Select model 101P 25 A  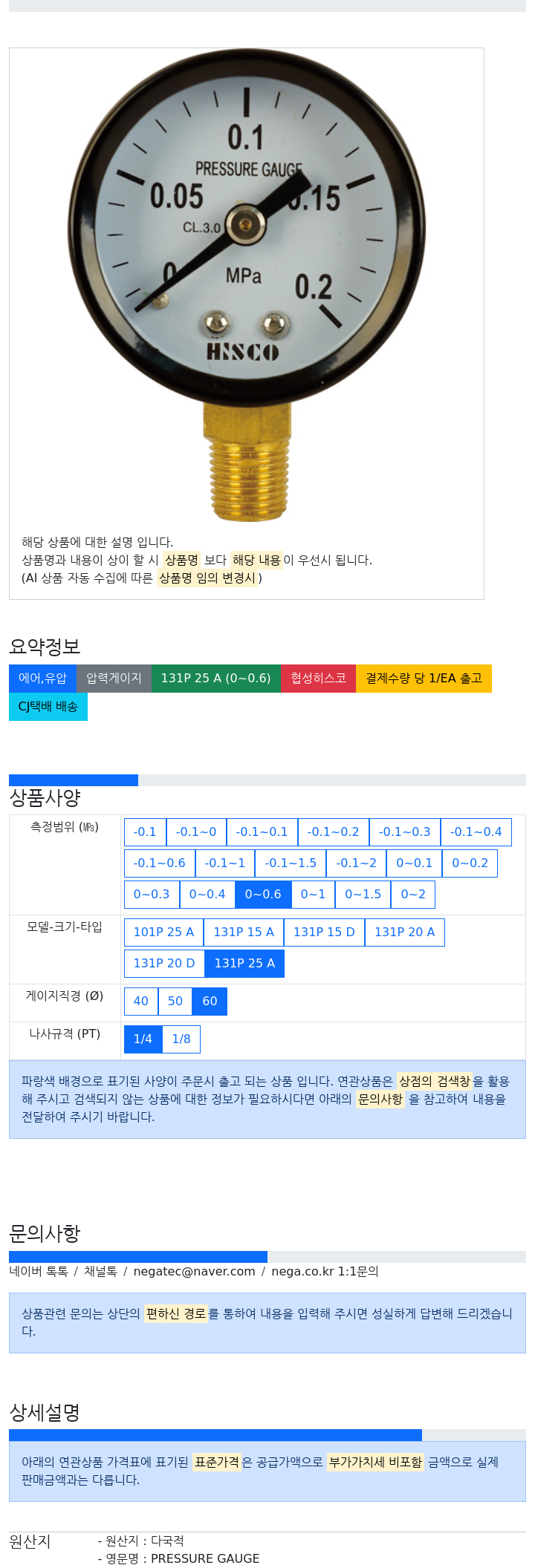pyautogui.click(x=163, y=932)
